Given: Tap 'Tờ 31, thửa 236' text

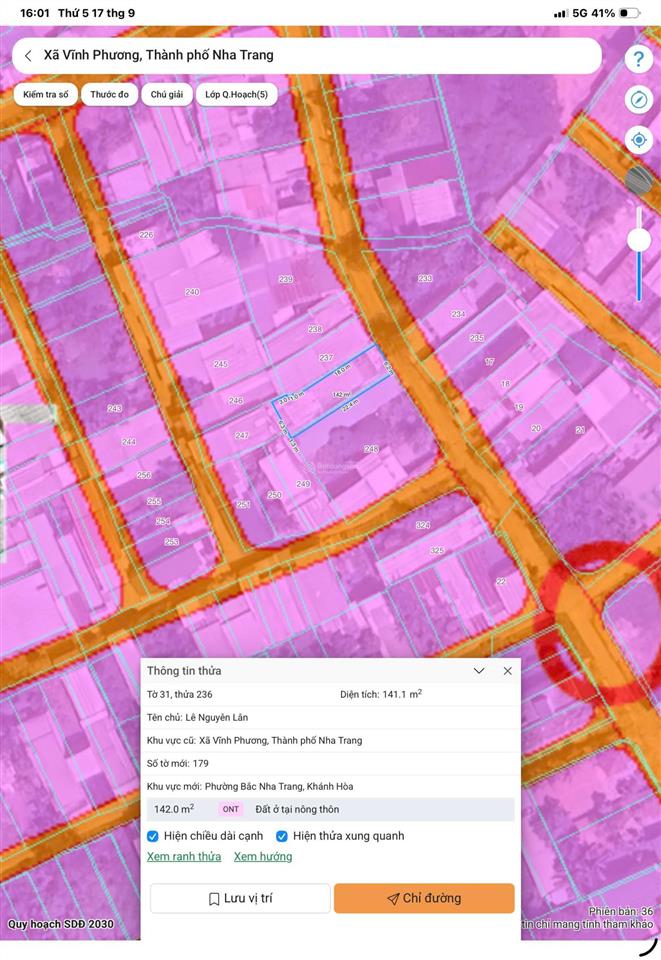Looking at the screenshot, I should pyautogui.click(x=179, y=694).
